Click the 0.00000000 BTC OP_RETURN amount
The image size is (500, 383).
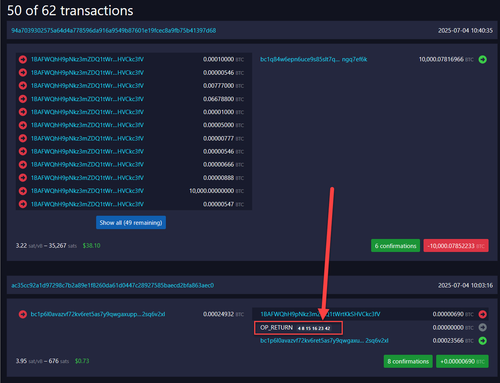coord(453,328)
